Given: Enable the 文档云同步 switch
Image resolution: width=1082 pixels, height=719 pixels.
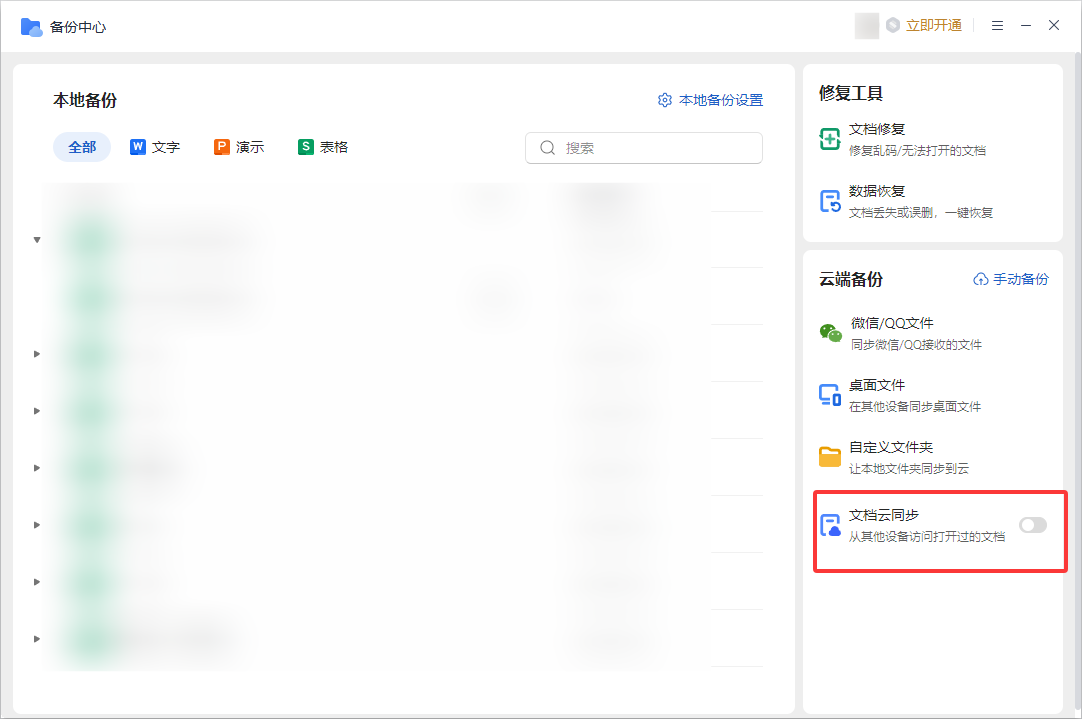Looking at the screenshot, I should 1032,523.
